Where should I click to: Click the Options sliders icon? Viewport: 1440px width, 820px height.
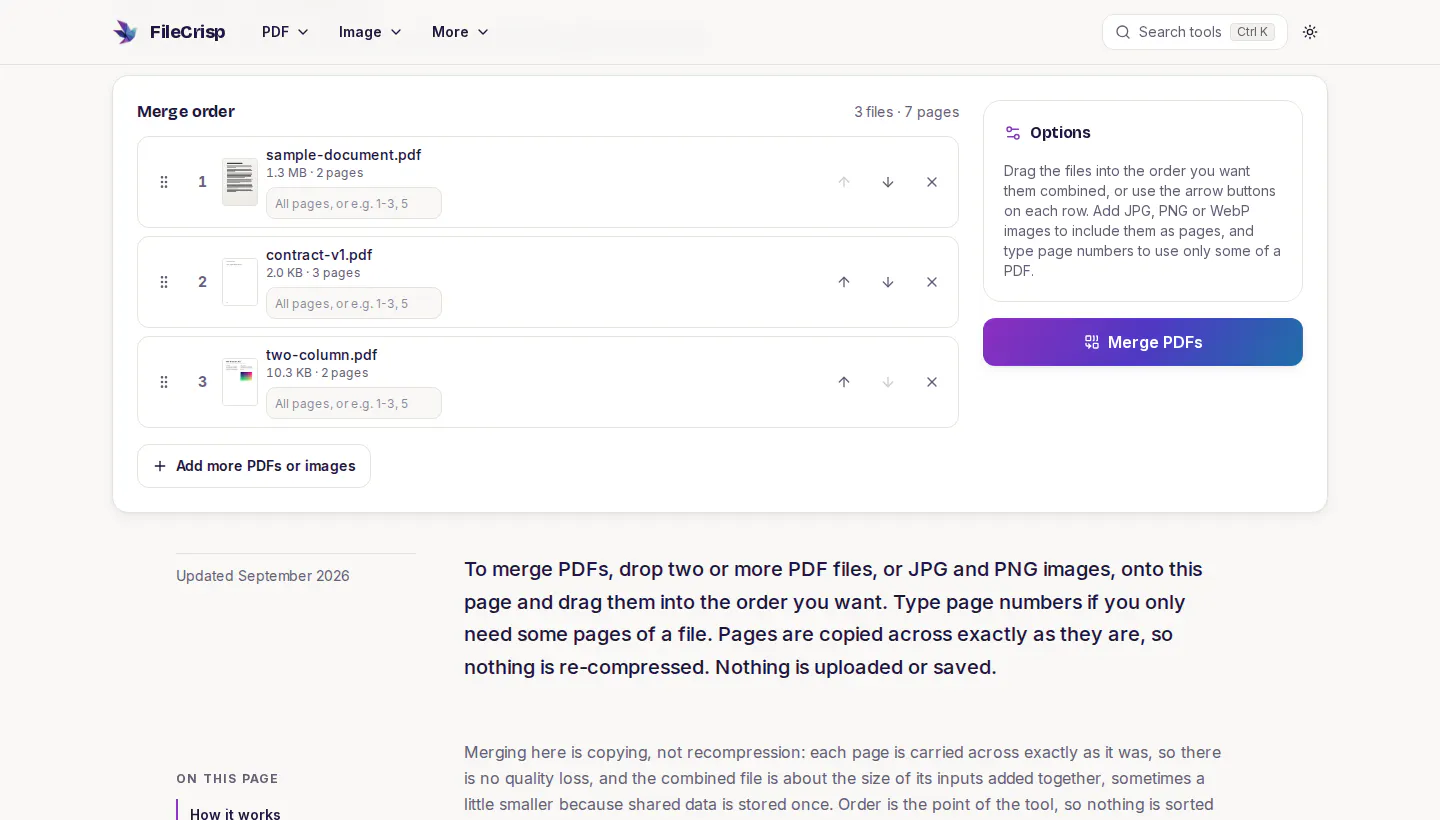(x=1013, y=133)
